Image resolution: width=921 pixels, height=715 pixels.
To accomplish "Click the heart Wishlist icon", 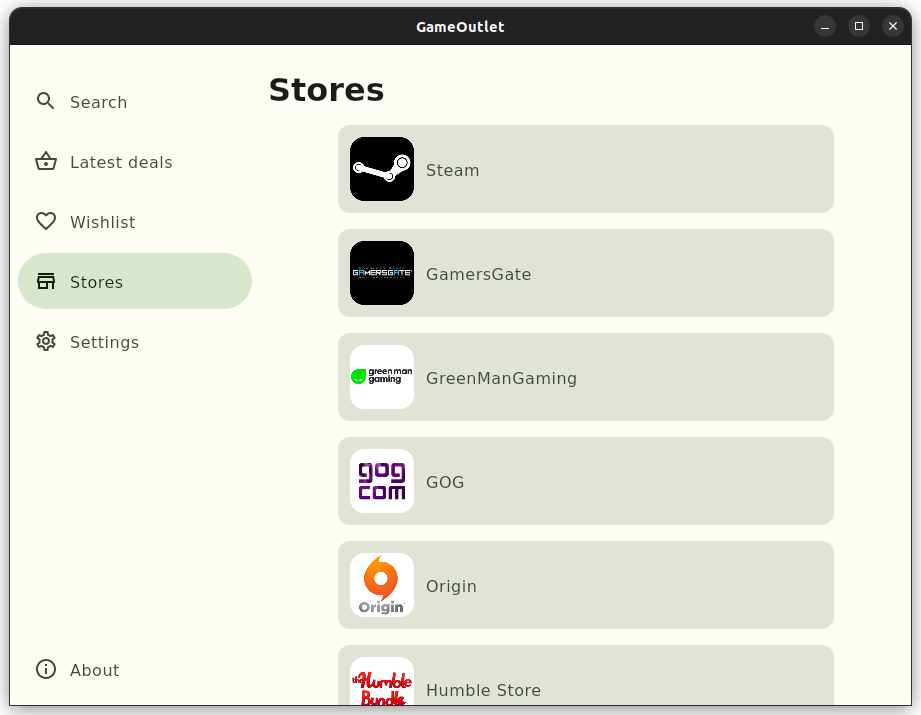I will pyautogui.click(x=46, y=221).
